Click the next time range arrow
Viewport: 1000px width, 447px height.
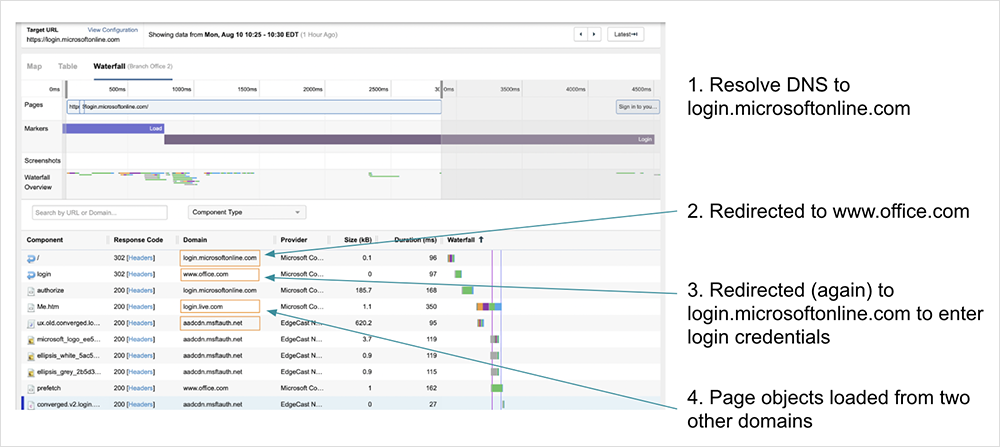click(594, 34)
